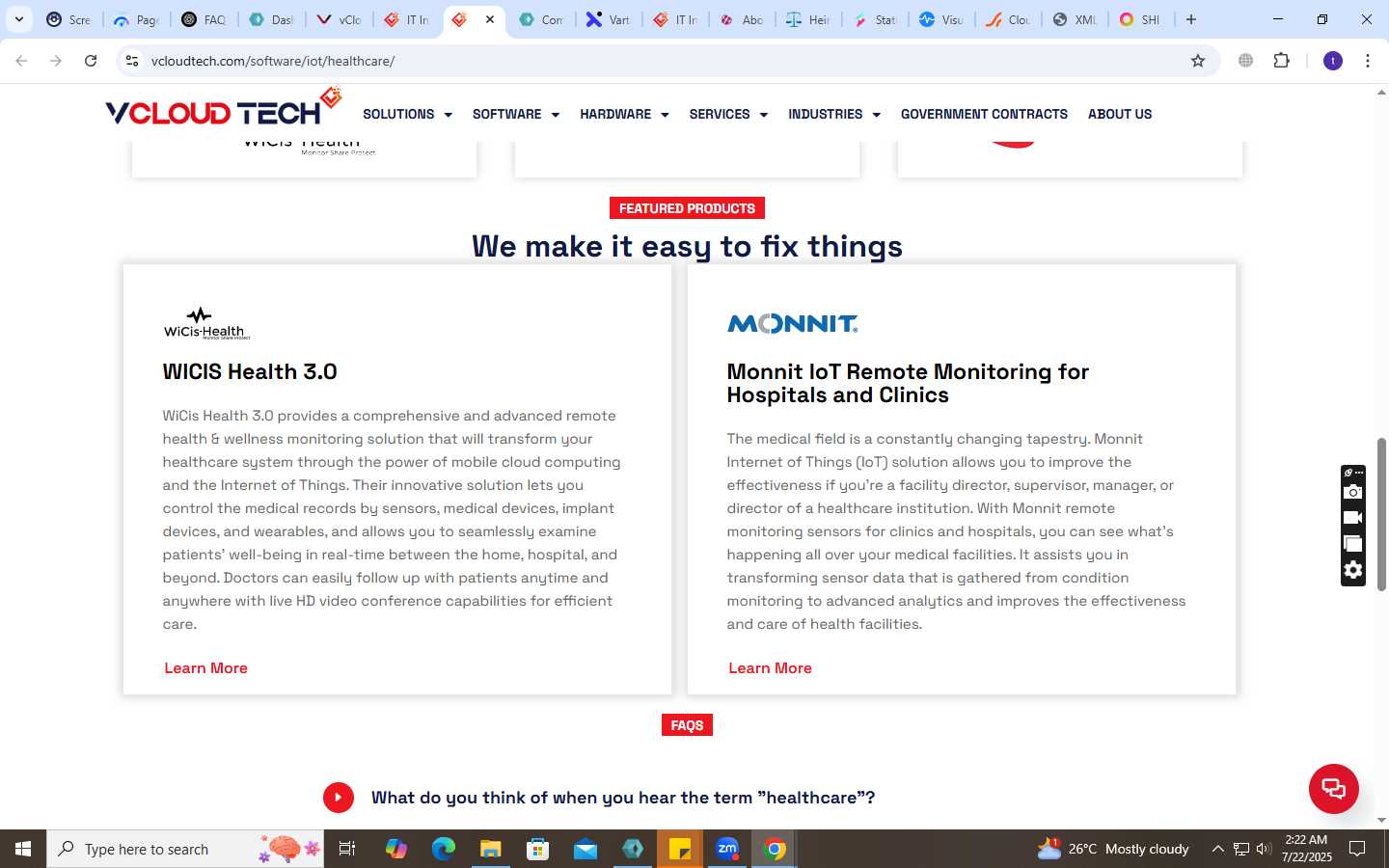The height and width of the screenshot is (868, 1389).
Task: Open settings gear in side widget
Action: (1353, 570)
